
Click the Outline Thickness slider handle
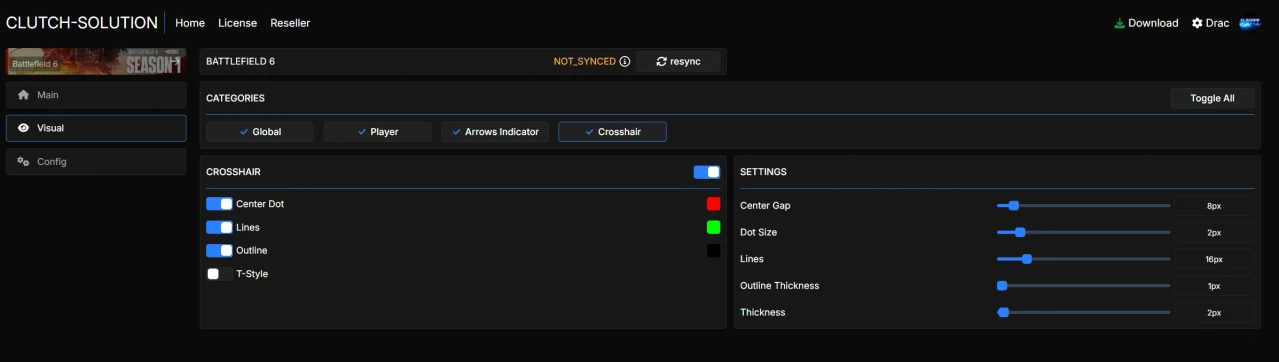click(x=1002, y=285)
